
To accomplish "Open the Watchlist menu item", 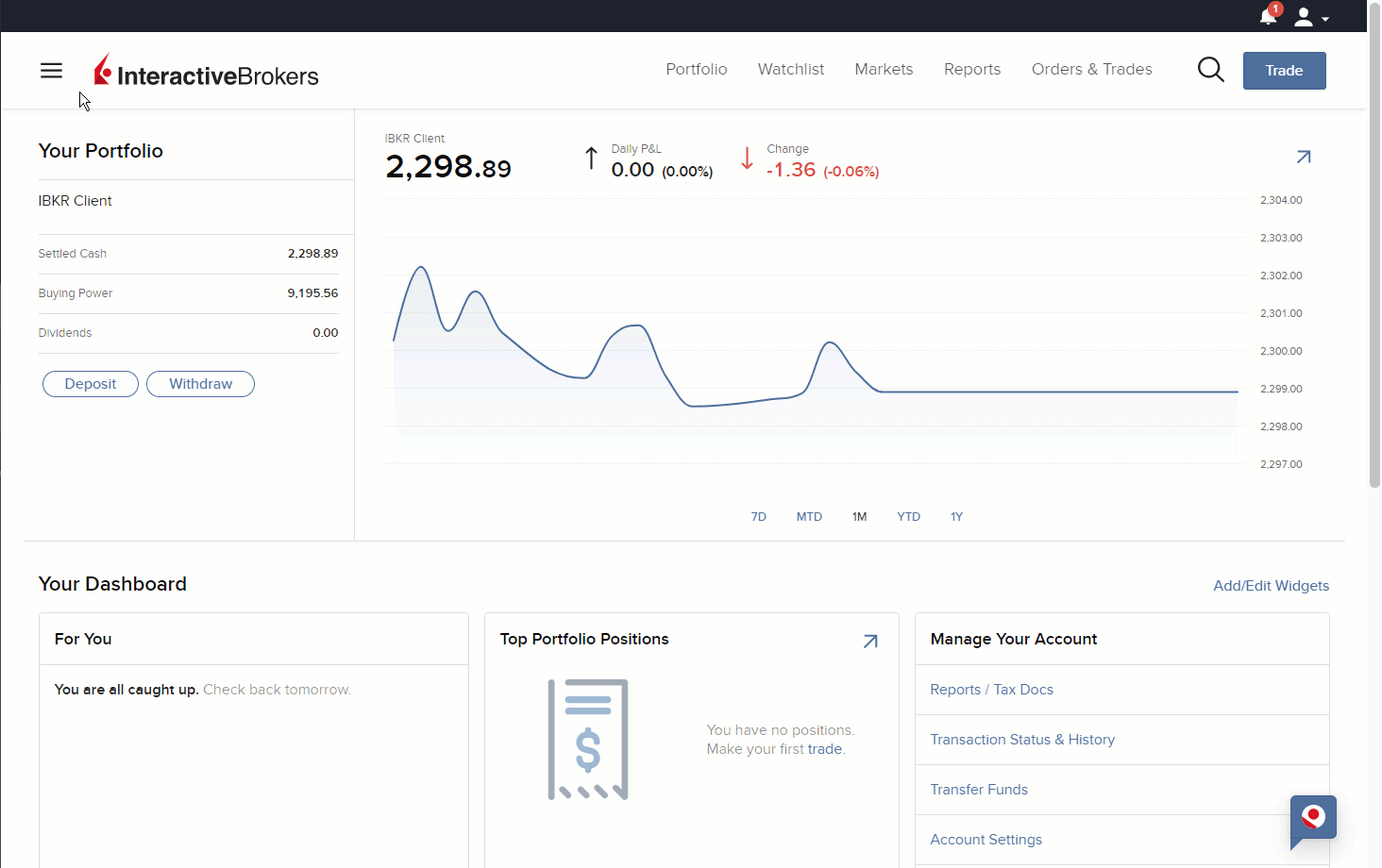I will (790, 70).
